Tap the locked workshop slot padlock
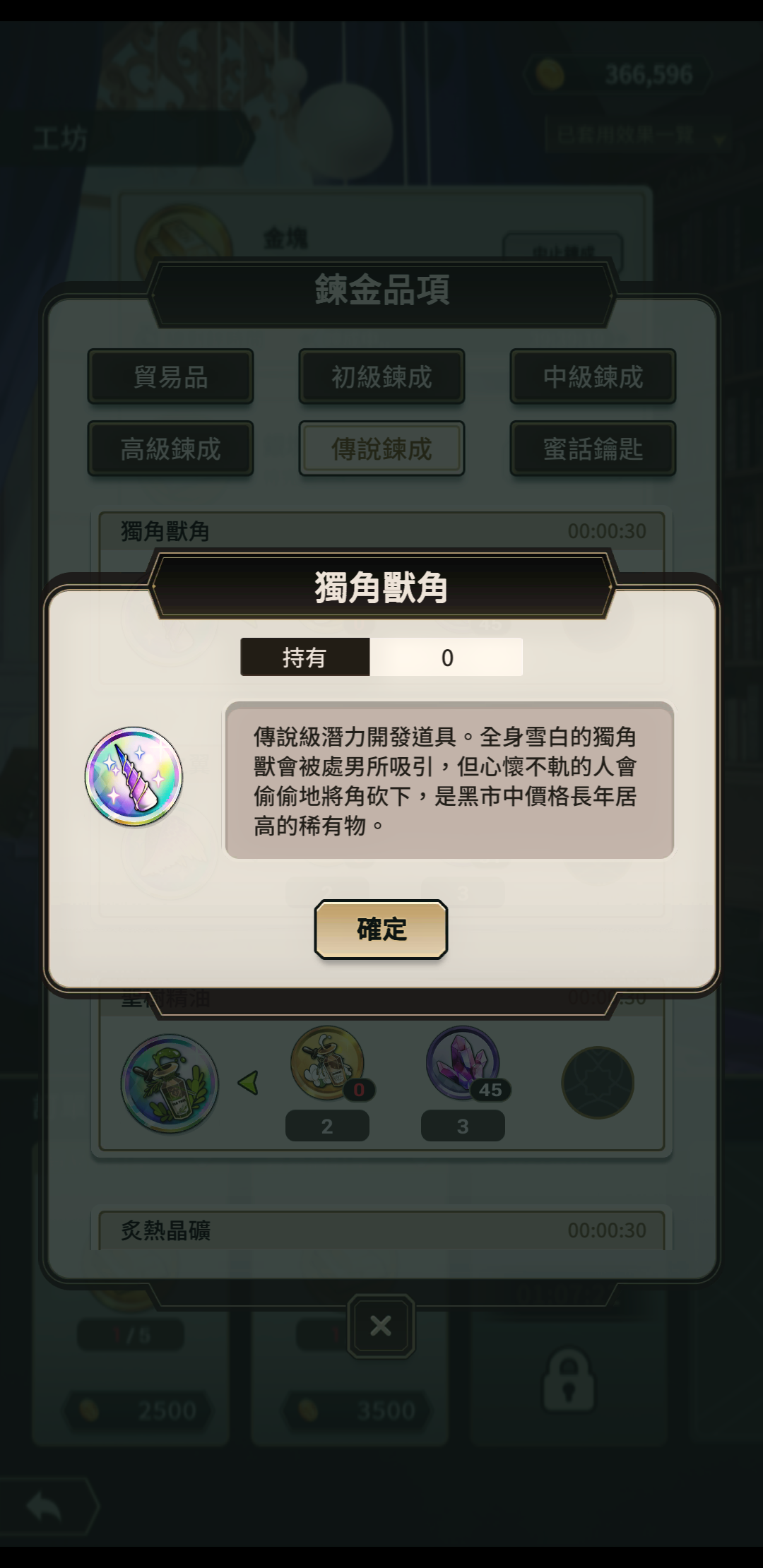Screen dimensions: 763x1568 pyautogui.click(x=568, y=1380)
